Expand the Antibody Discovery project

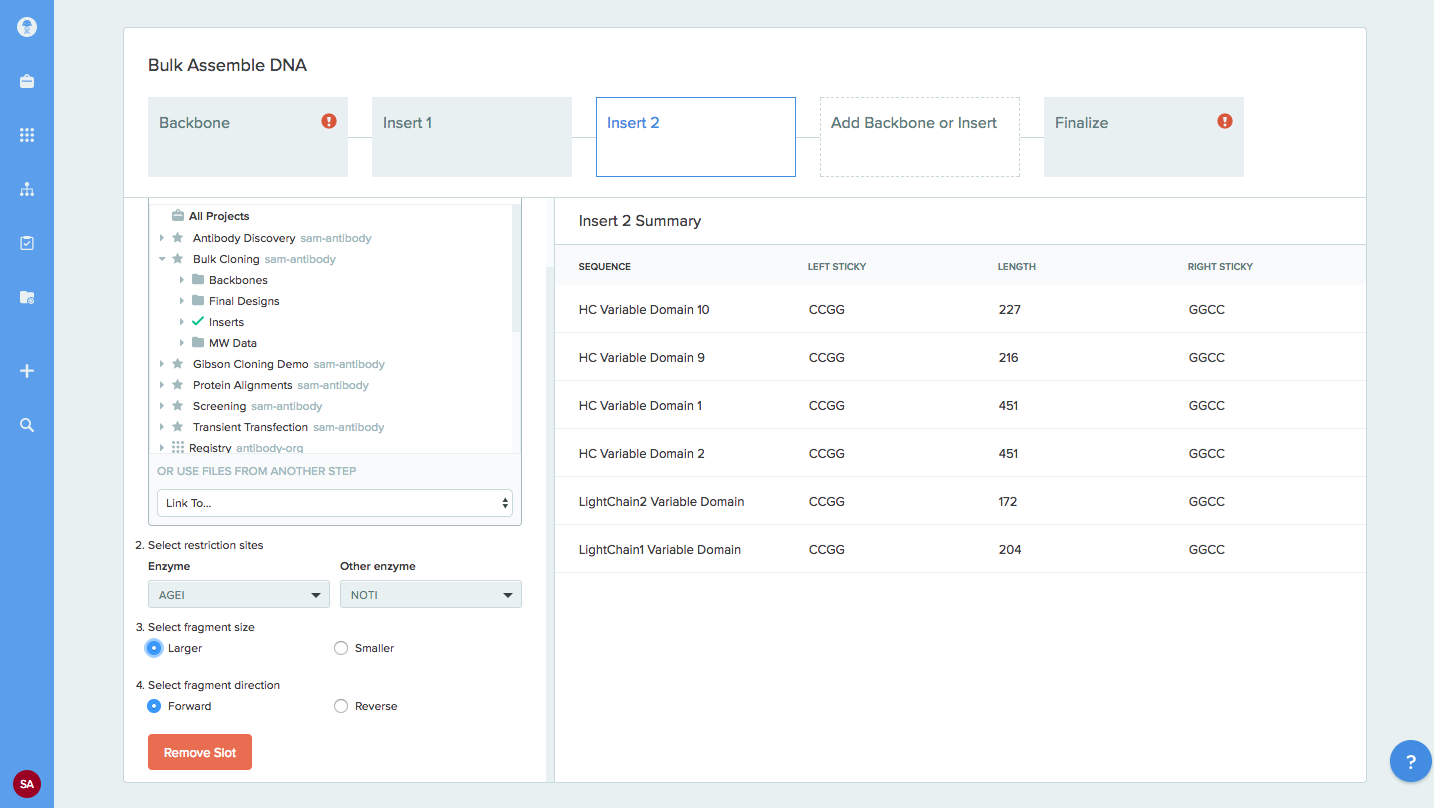coord(162,238)
